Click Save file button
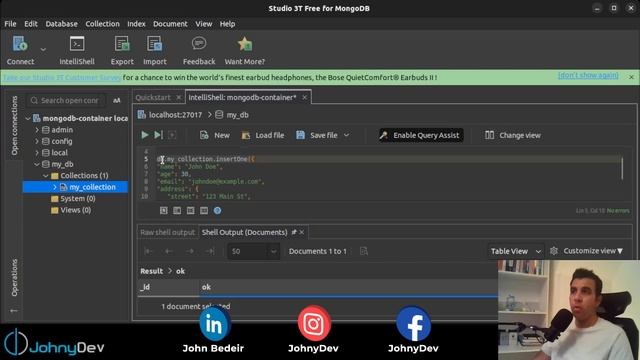Viewport: 640px width, 360px height. [318, 135]
